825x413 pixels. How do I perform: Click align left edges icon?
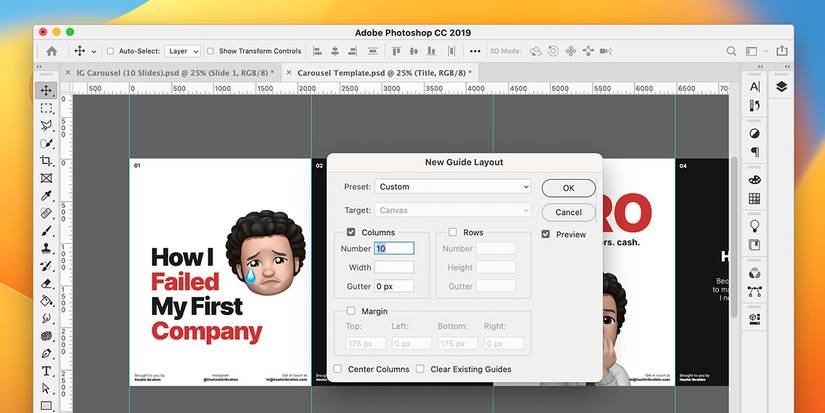[x=317, y=51]
